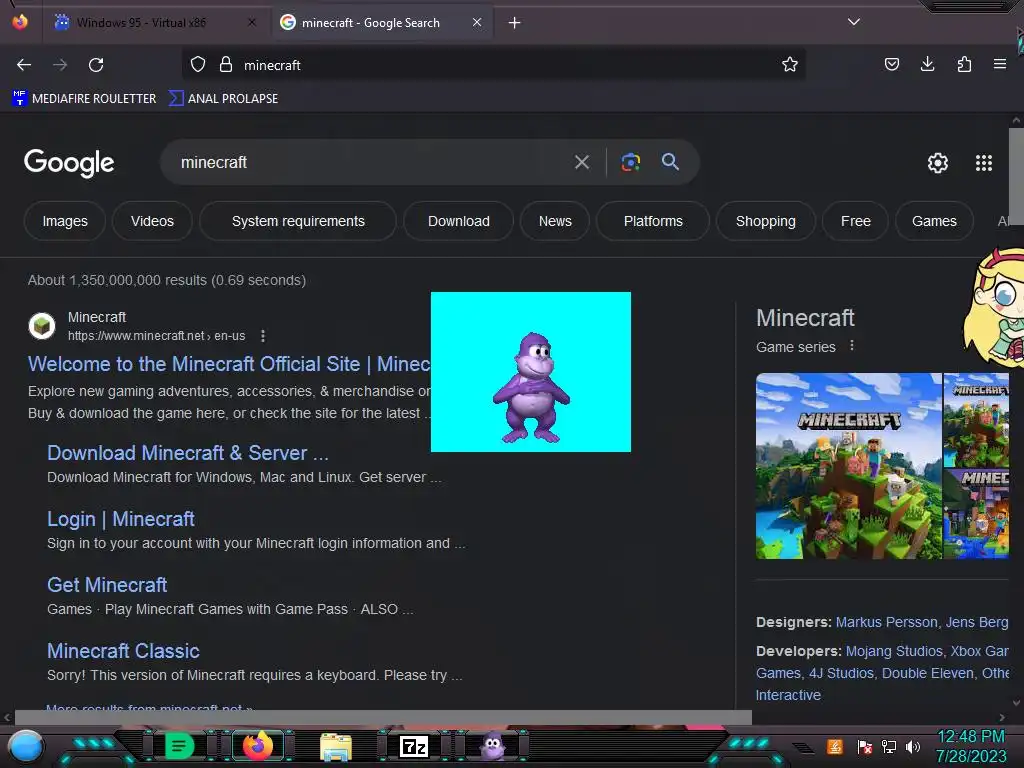Click the network icon in the system tray
1024x768 pixels.
pos(889,746)
